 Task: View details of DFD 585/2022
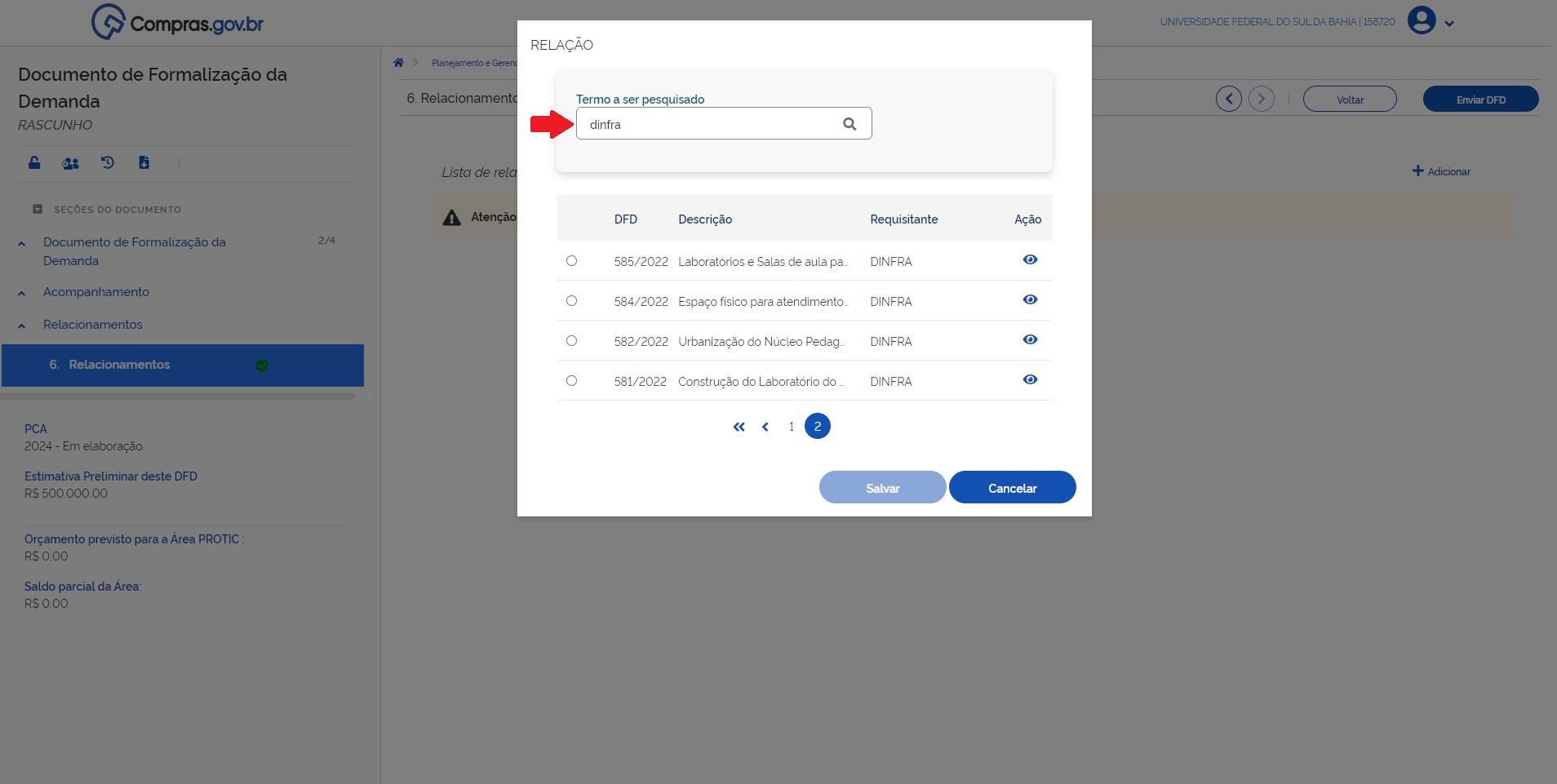pos(1030,259)
